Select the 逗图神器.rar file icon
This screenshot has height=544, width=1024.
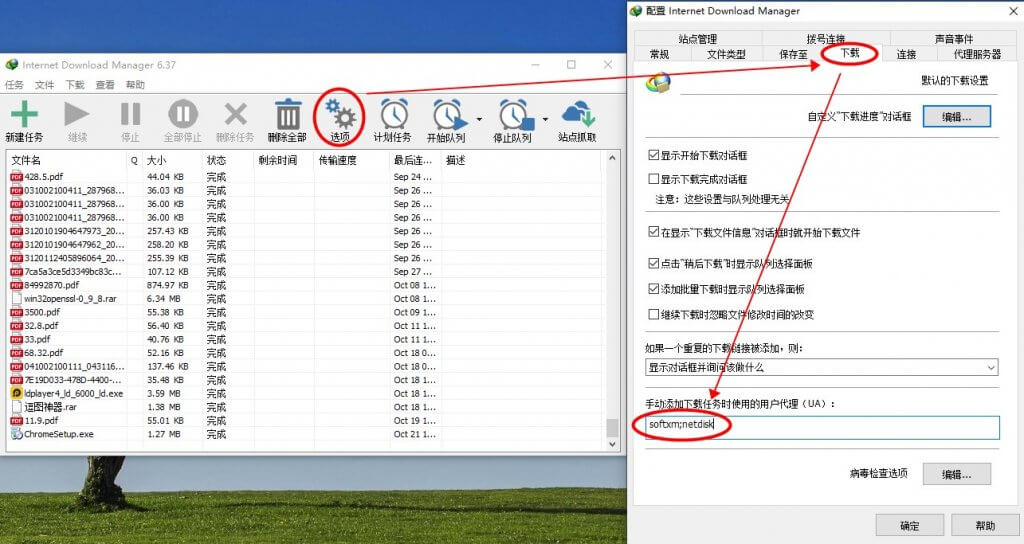pos(16,407)
